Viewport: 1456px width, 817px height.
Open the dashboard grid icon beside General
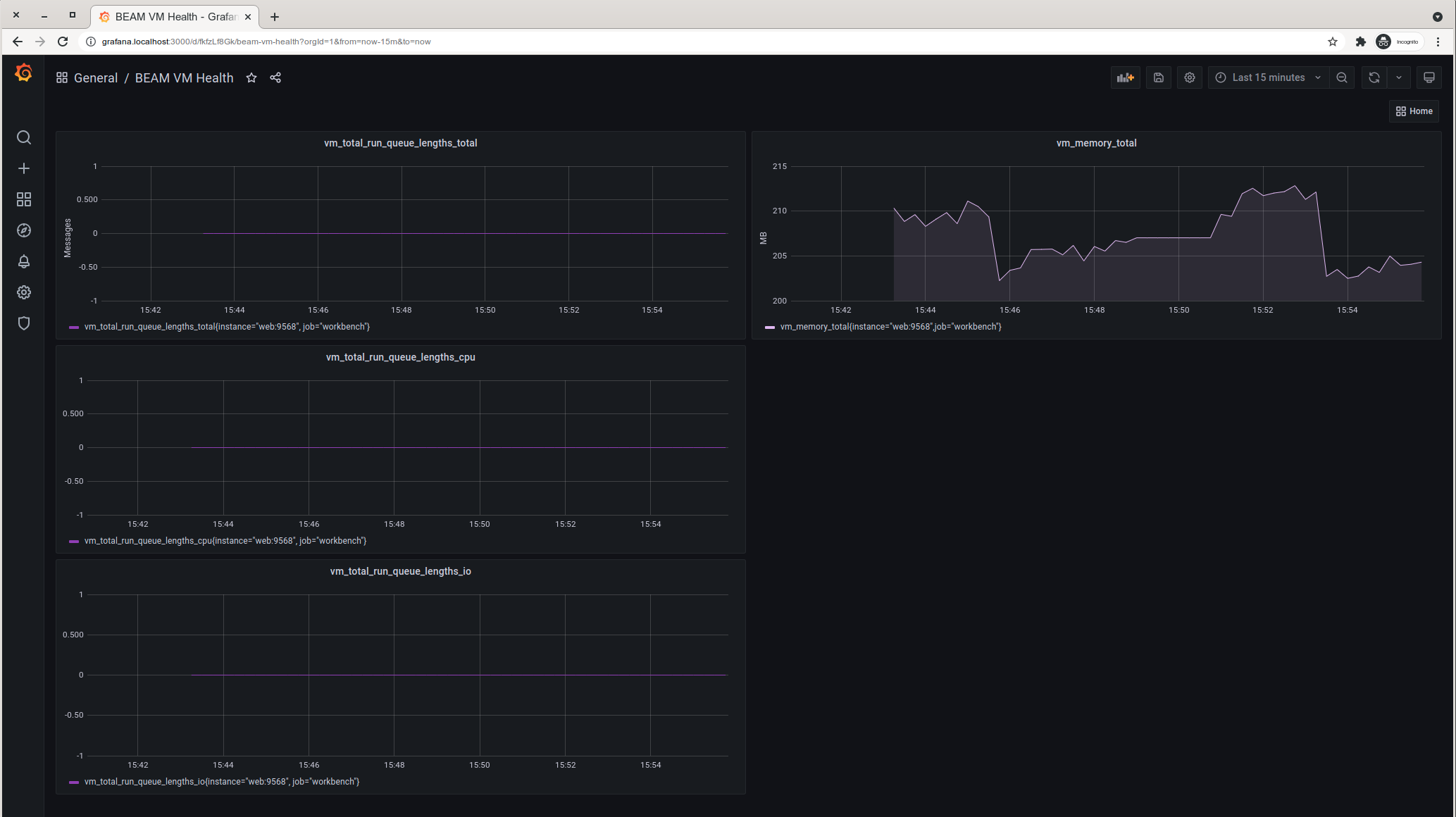pos(62,77)
